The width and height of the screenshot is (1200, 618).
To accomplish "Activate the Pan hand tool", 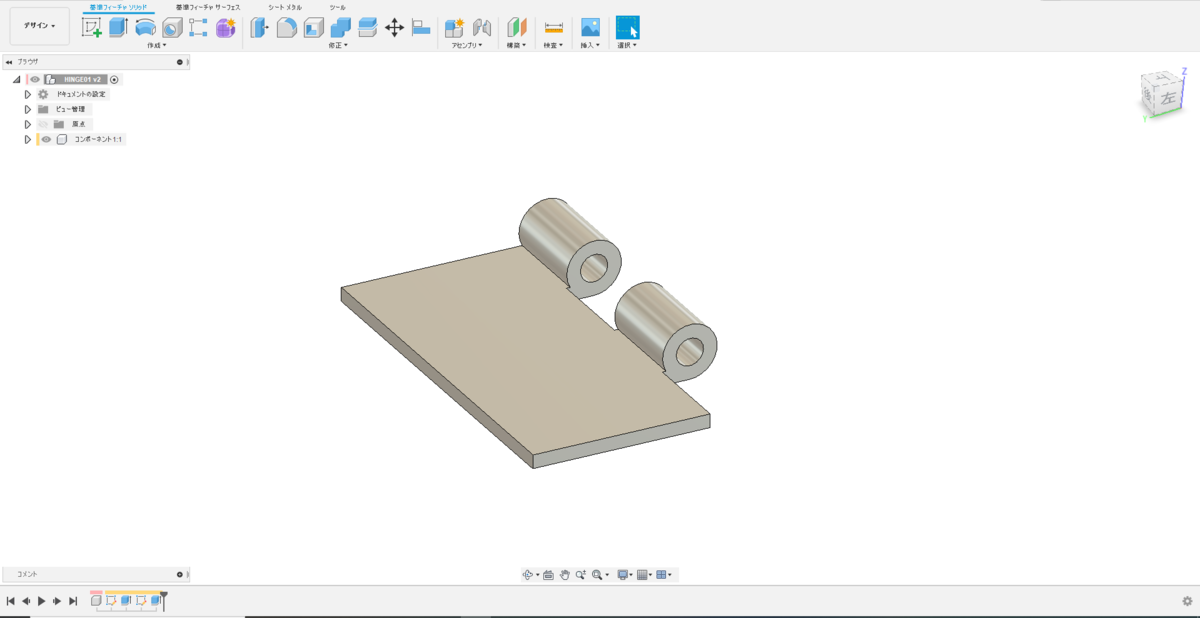I will 564,575.
